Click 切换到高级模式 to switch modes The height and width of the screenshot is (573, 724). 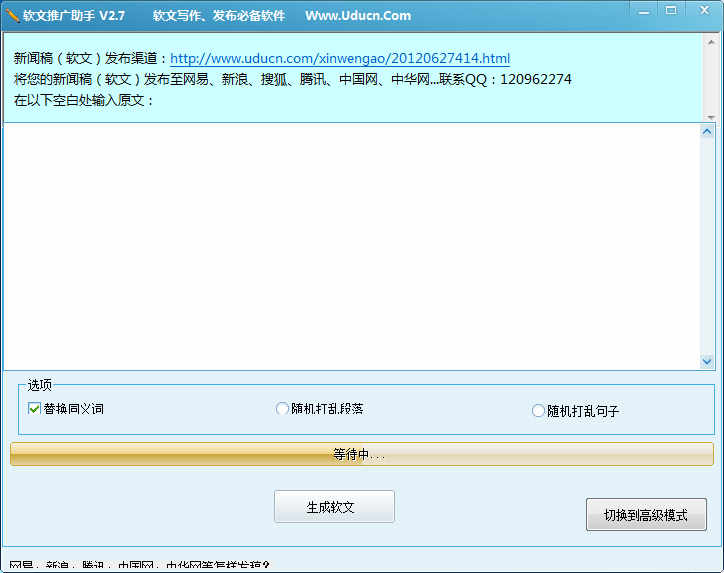[x=646, y=515]
